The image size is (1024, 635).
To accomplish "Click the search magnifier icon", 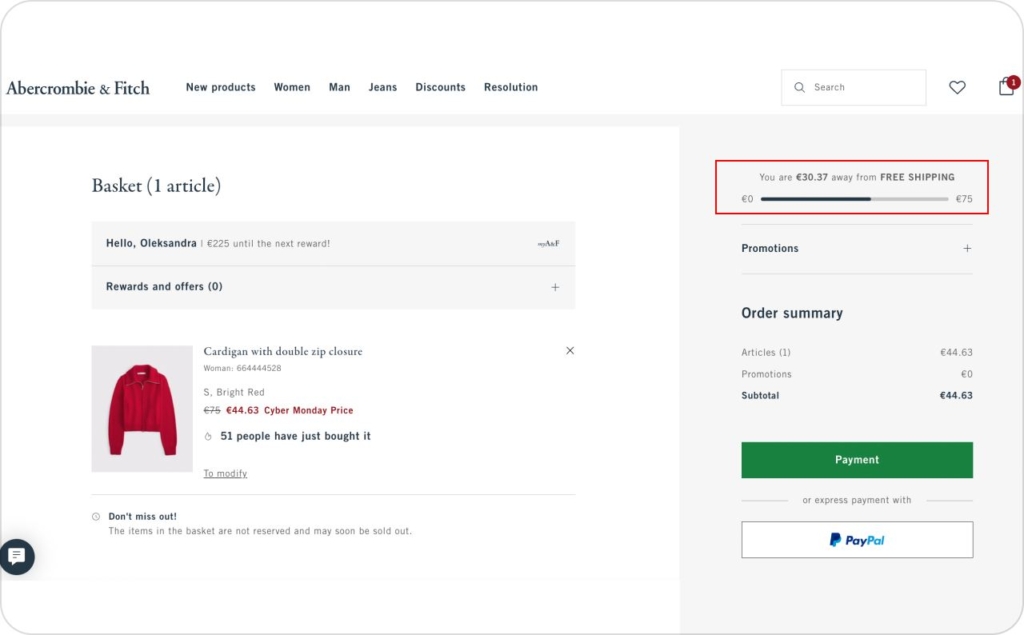I will coord(799,88).
